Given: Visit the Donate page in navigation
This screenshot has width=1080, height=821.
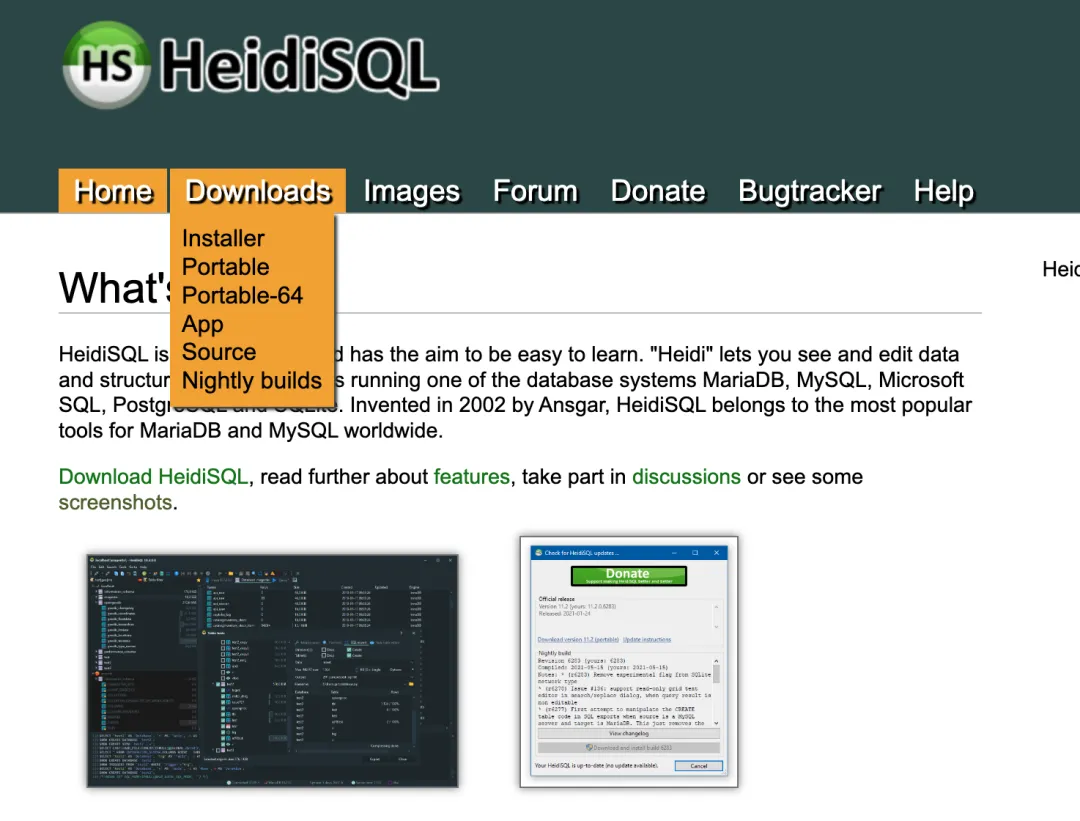Looking at the screenshot, I should coord(658,191).
